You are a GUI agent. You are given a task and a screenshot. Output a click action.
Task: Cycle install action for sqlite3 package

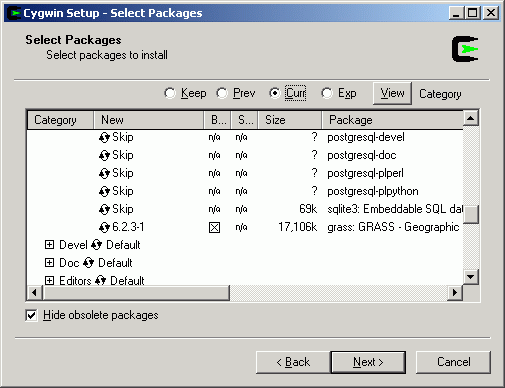(104, 209)
